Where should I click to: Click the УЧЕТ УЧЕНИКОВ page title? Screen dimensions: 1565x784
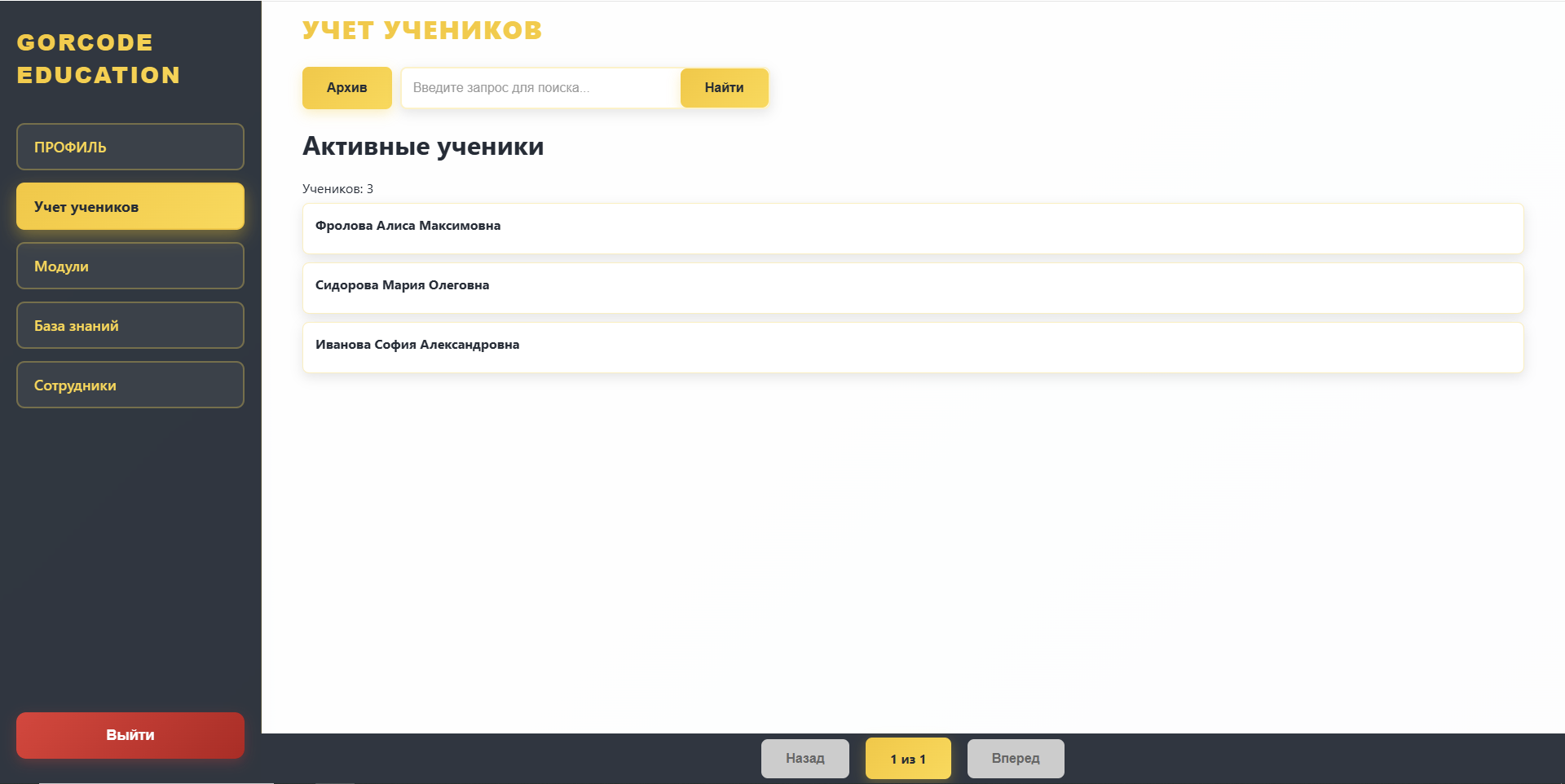(x=421, y=30)
